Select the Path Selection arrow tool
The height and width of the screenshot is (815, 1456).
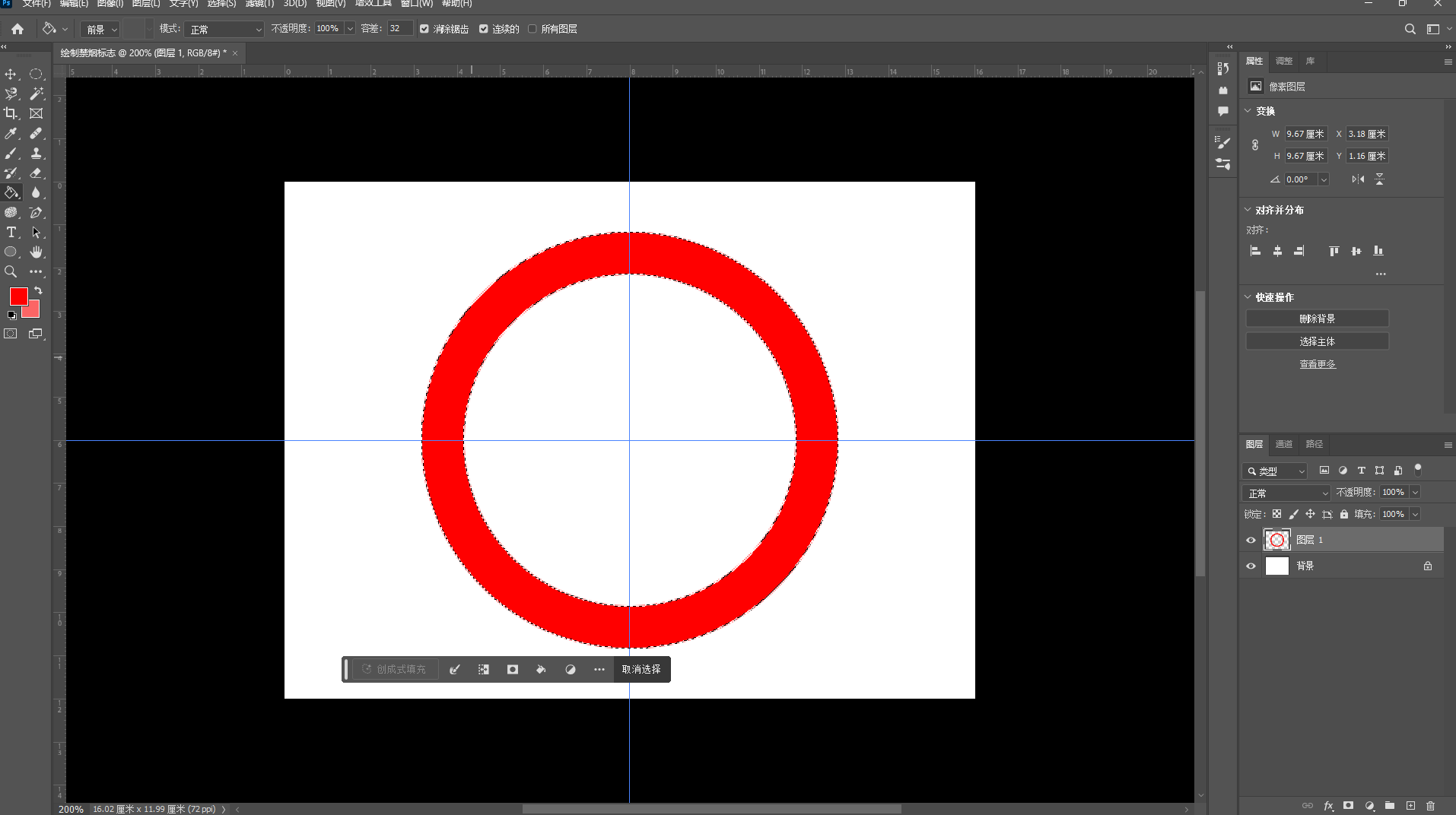pos(36,232)
